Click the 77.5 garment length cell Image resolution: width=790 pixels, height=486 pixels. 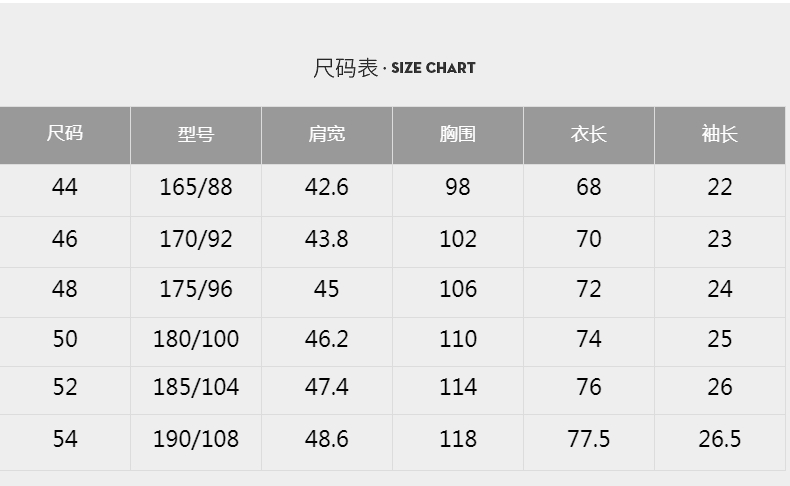tap(589, 442)
